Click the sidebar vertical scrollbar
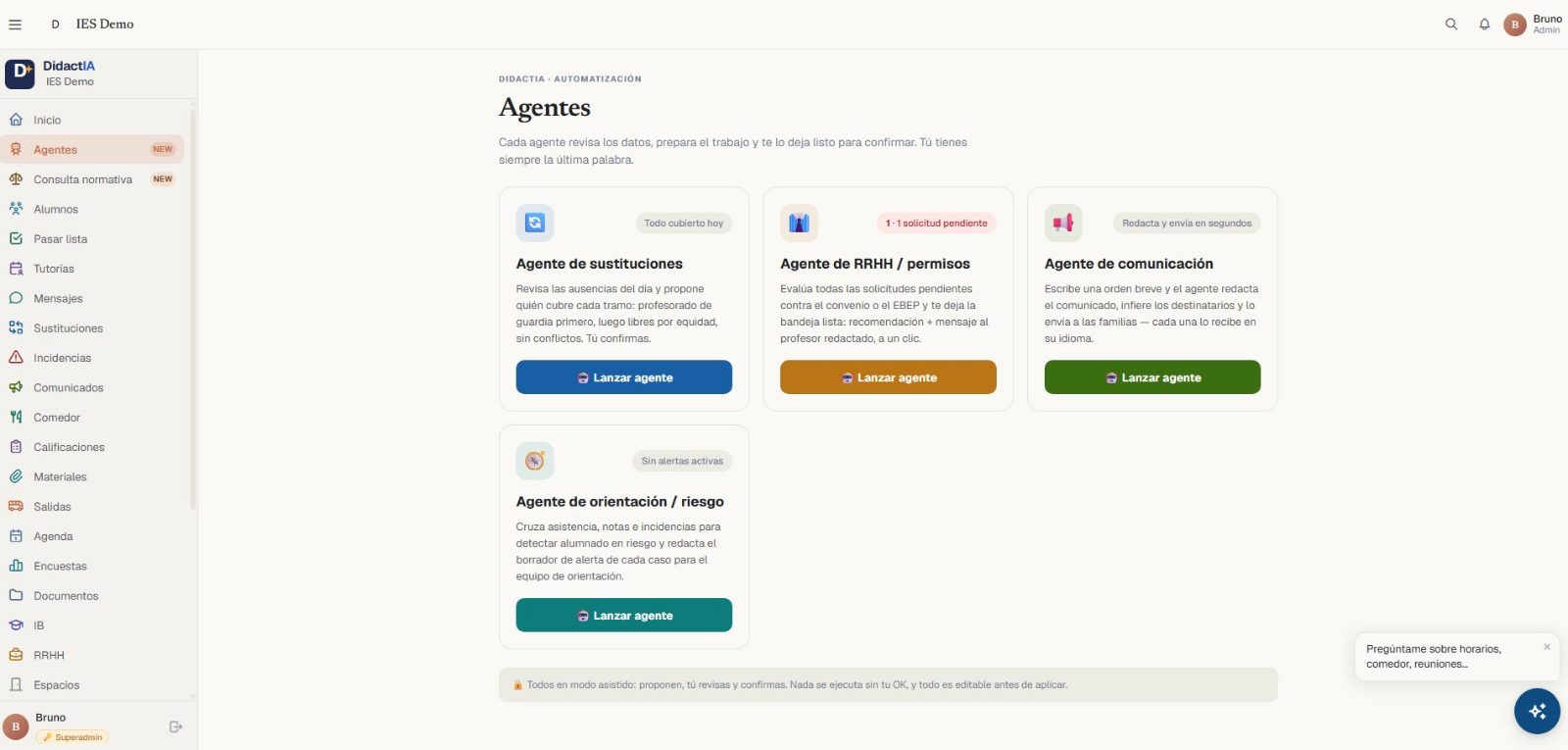 [193, 309]
